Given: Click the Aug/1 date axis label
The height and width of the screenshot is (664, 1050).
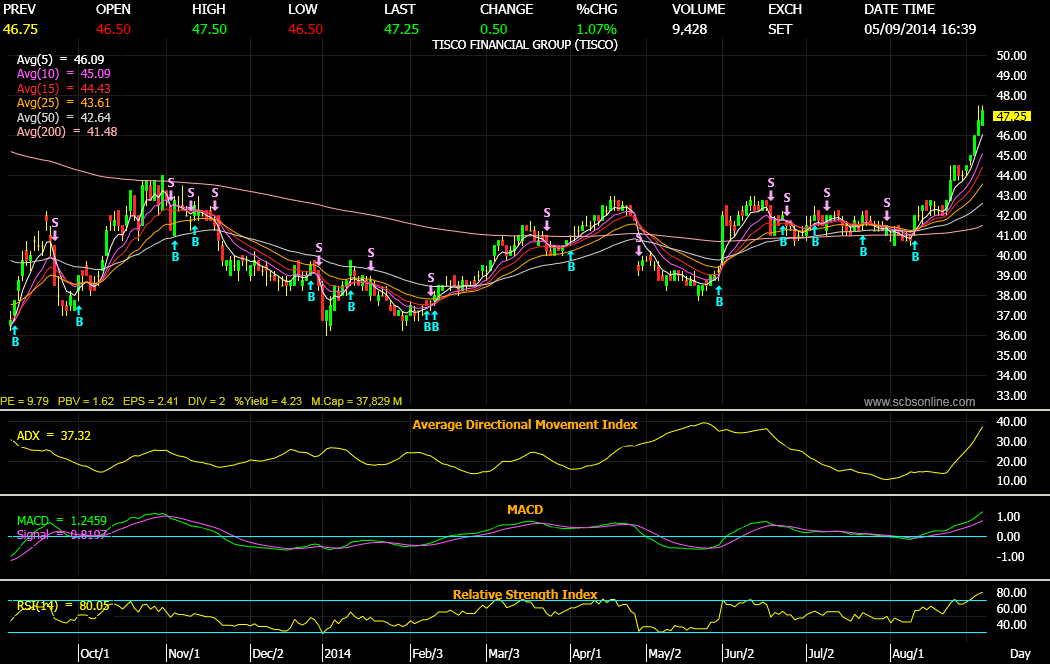Looking at the screenshot, I should click(908, 654).
